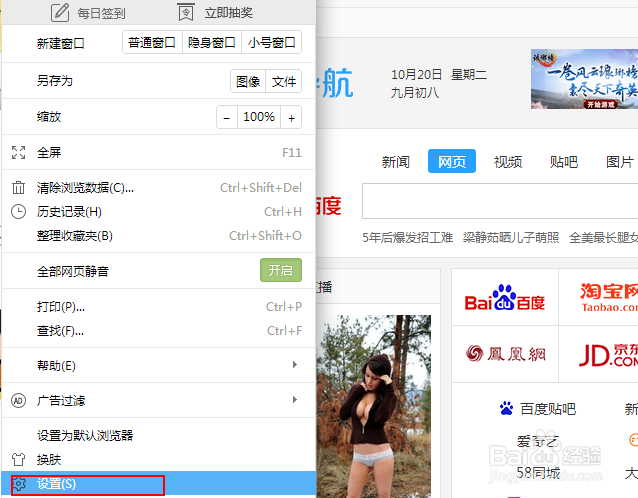Select 打印(P)... menu item
The height and width of the screenshot is (498, 638).
159,306
